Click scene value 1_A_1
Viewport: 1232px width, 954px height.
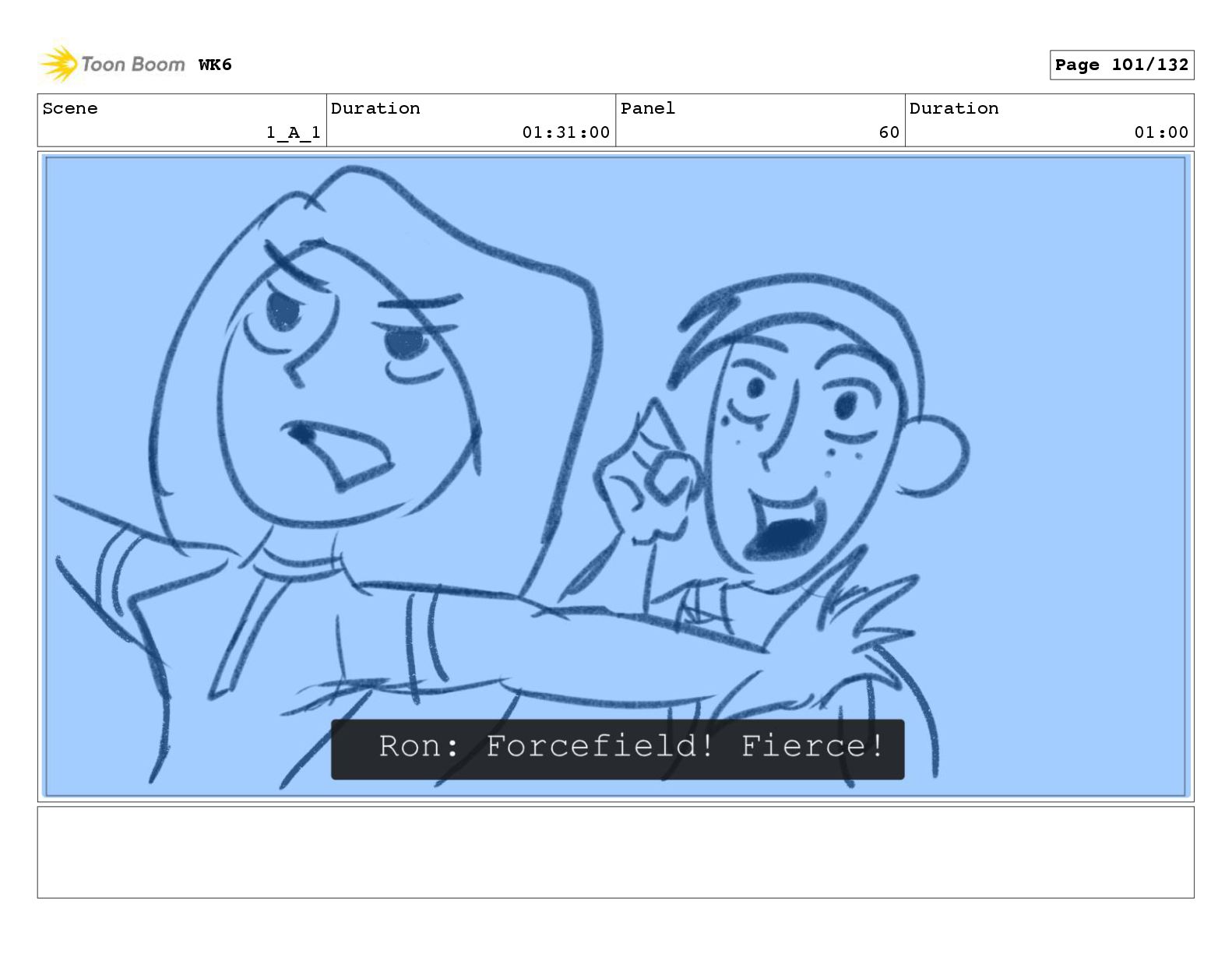pyautogui.click(x=293, y=132)
